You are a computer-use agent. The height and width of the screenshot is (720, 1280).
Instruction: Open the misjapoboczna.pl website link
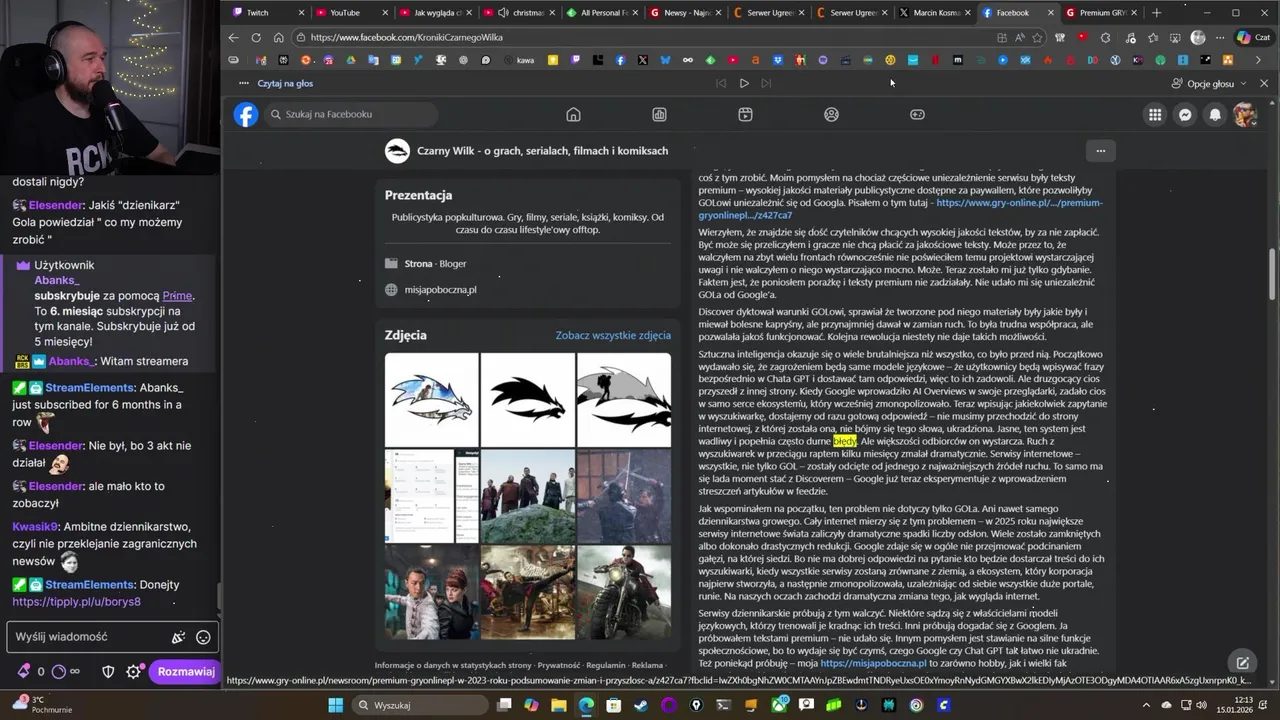(x=440, y=290)
